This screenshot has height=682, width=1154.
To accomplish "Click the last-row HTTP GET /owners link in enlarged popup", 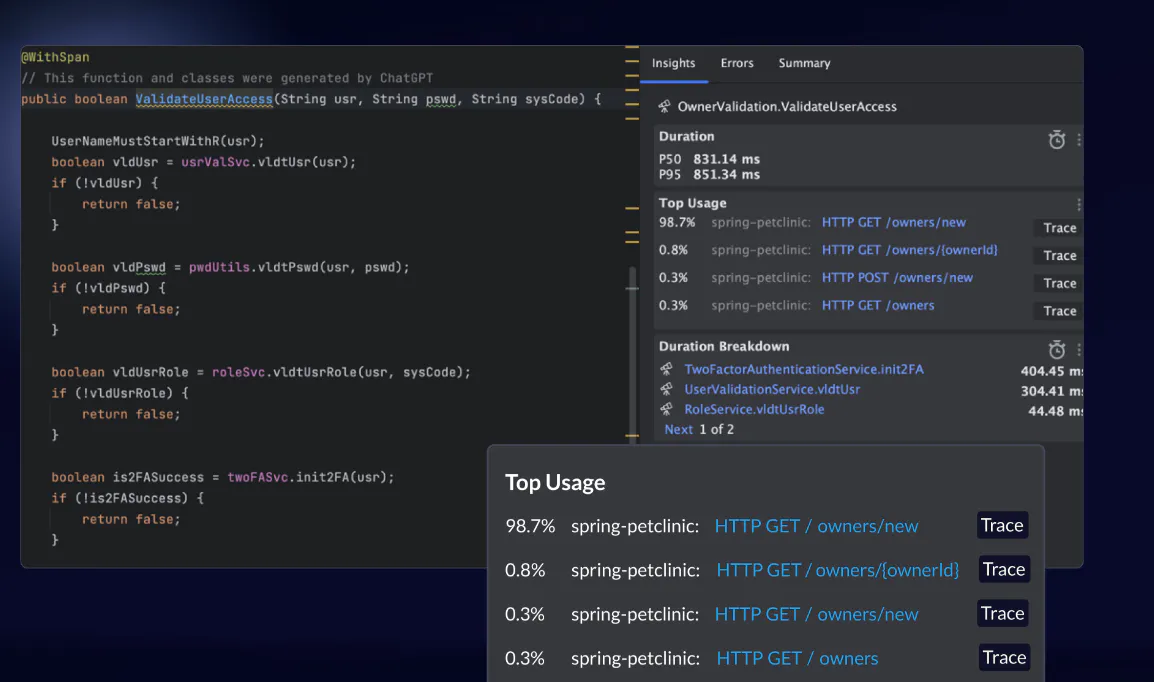I will click(x=797, y=658).
